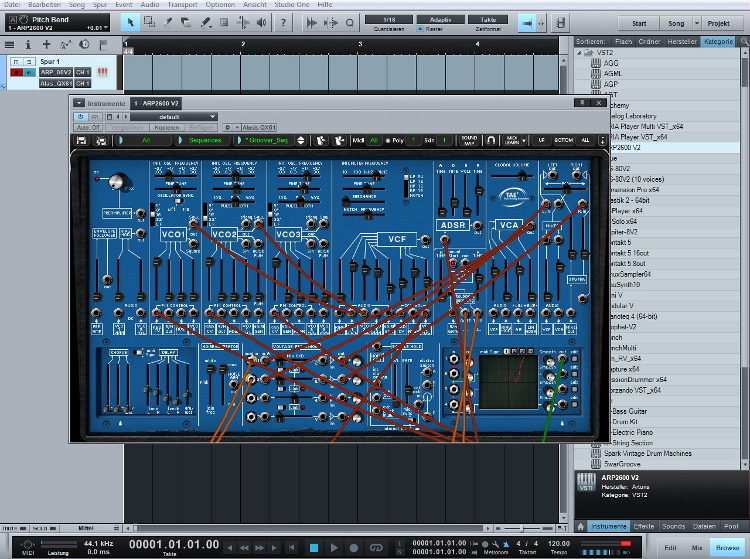Click the Quantize Q icon

350,22
